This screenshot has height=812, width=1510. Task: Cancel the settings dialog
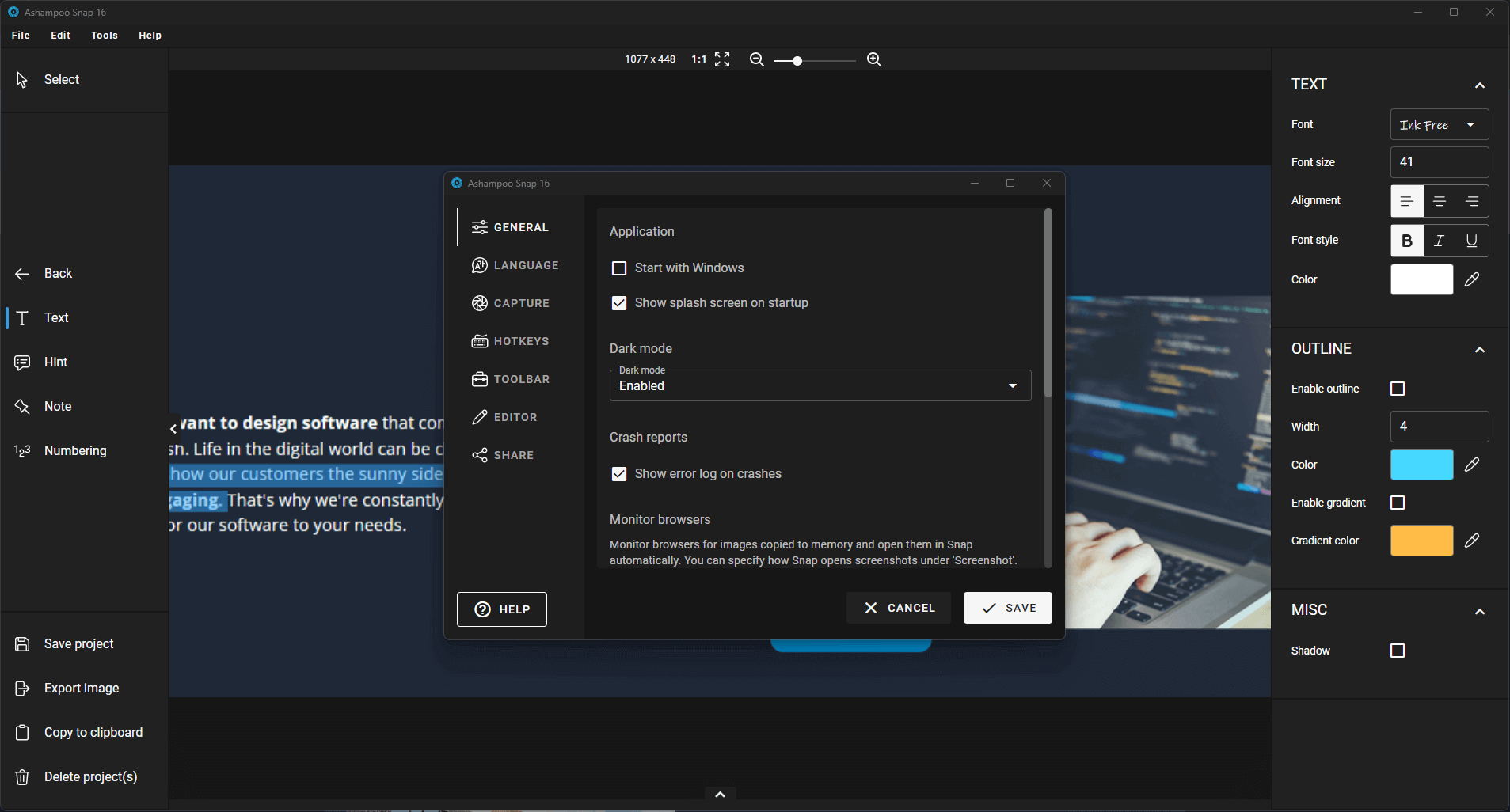[898, 608]
